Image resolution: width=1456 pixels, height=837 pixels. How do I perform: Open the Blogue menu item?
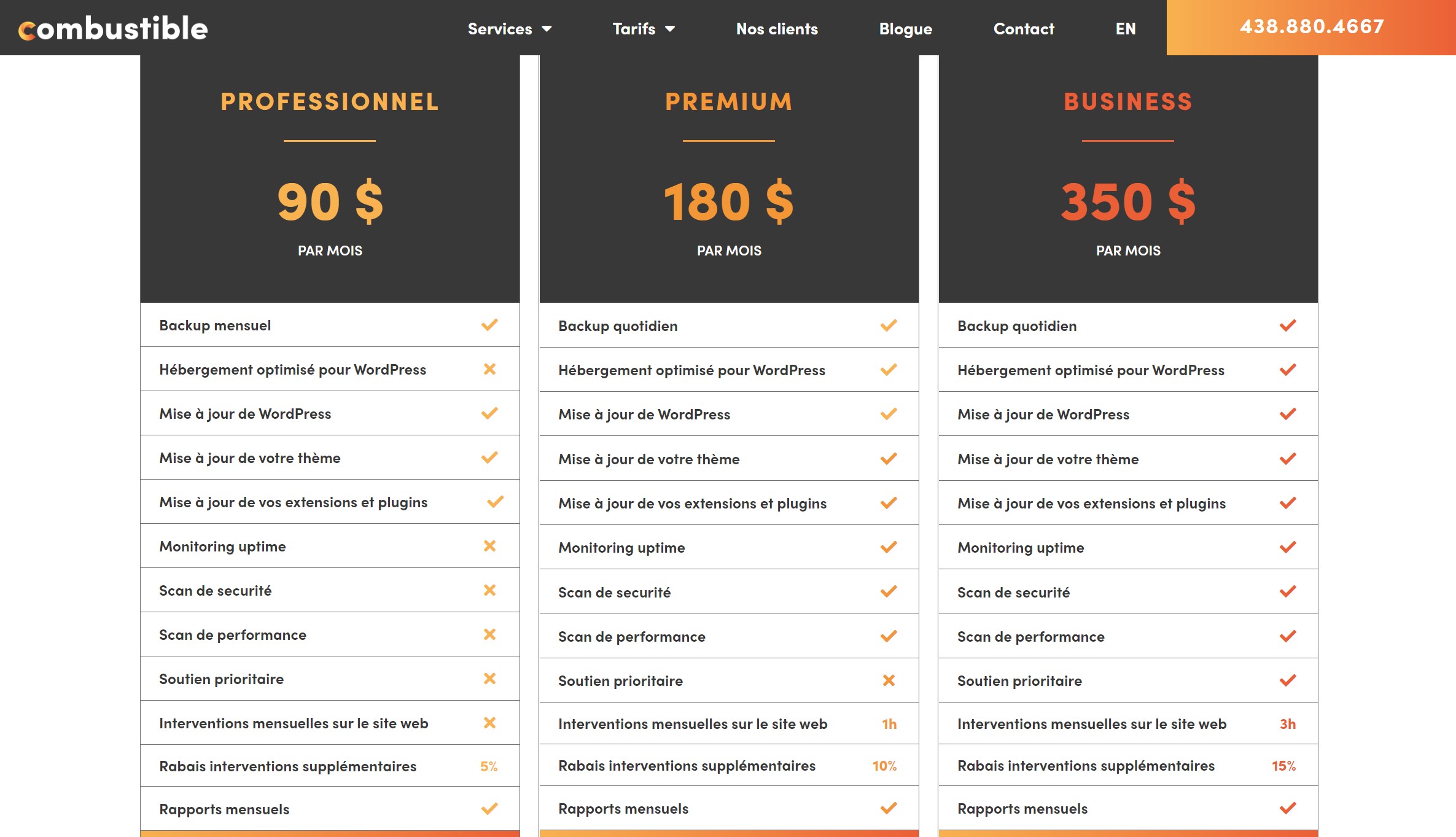point(905,29)
